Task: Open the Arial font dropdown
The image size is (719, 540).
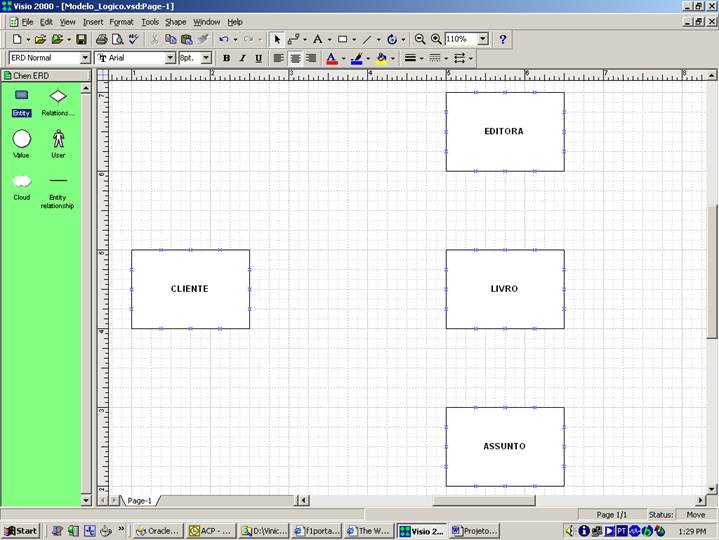Action: point(170,58)
